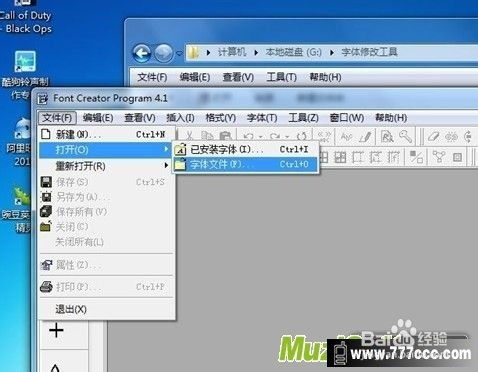The image size is (478, 372).
Task: Click the Font Creator Program title bar icon
Action: point(42,99)
